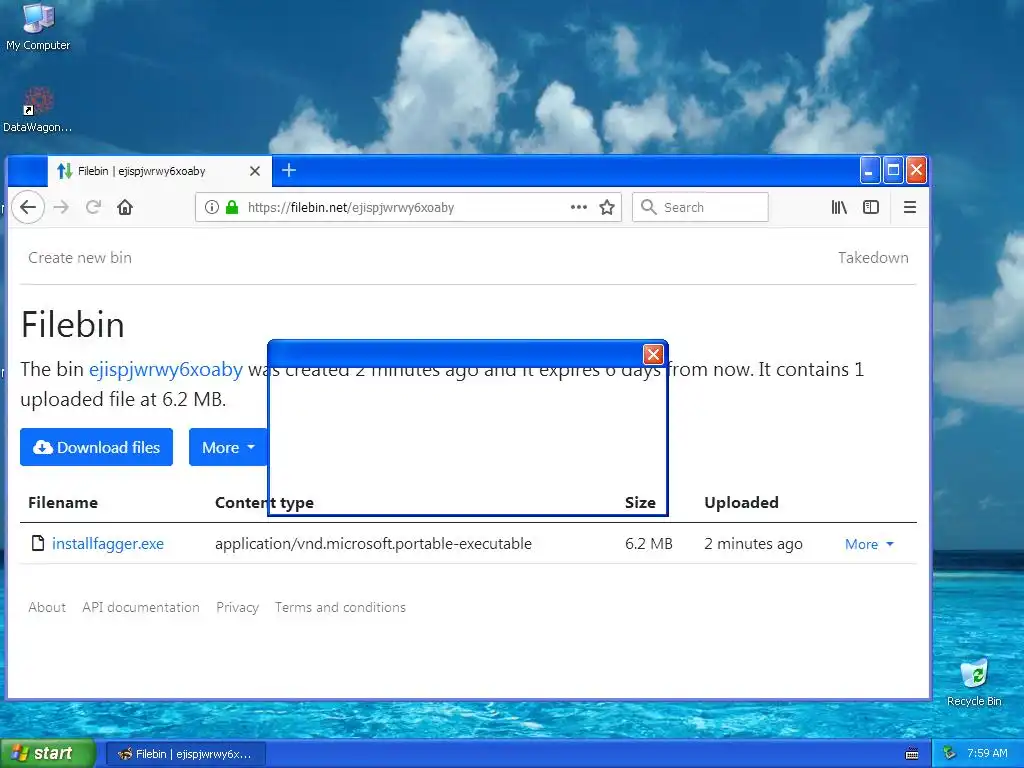Image resolution: width=1024 pixels, height=768 pixels.
Task: Open the Library icon in toolbar
Action: tap(839, 208)
